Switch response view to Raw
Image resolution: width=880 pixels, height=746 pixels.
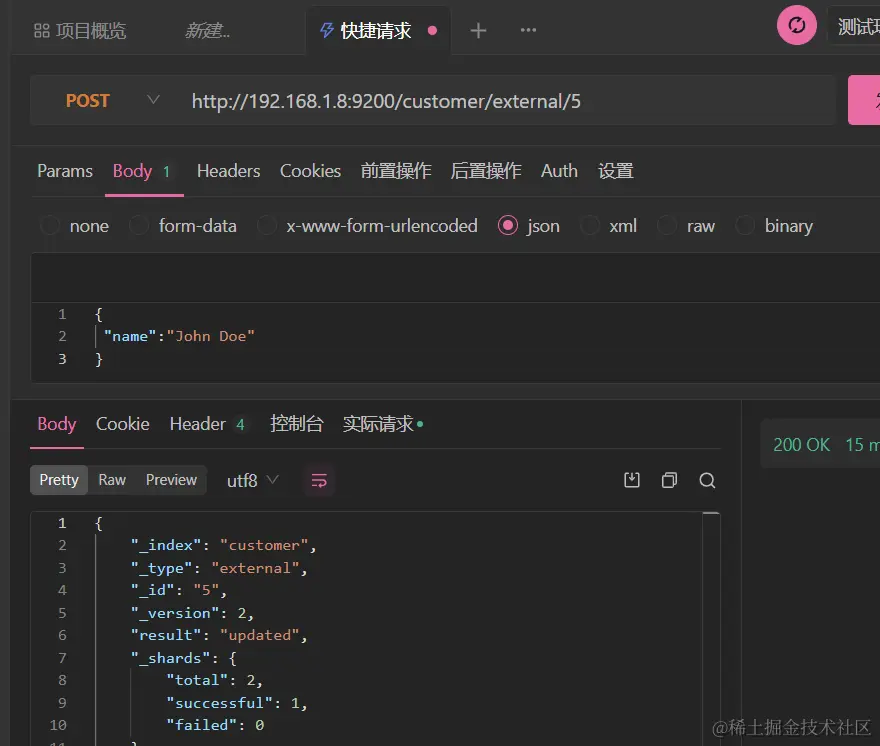pyautogui.click(x=112, y=480)
